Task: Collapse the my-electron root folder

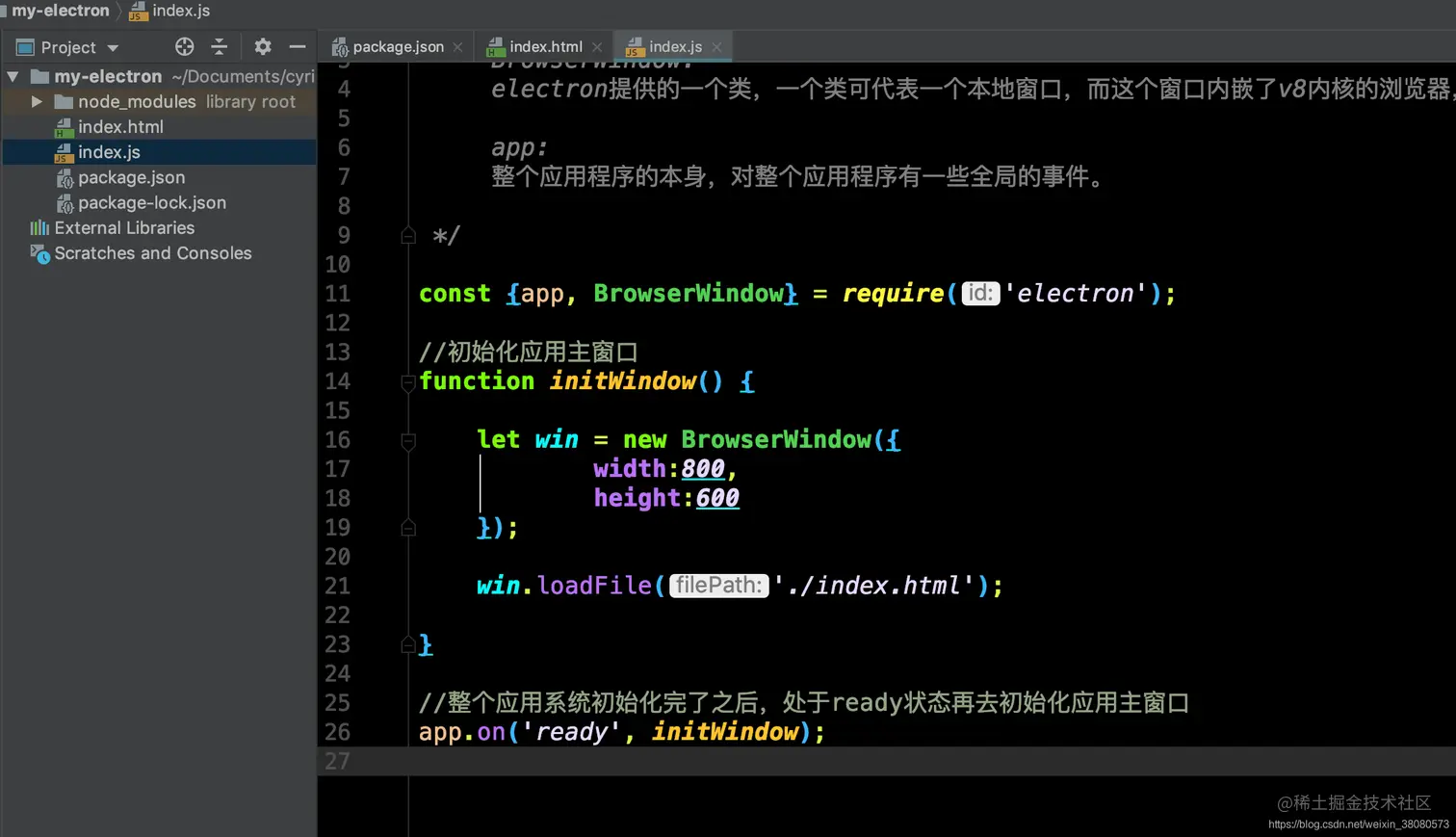Action: click(13, 76)
